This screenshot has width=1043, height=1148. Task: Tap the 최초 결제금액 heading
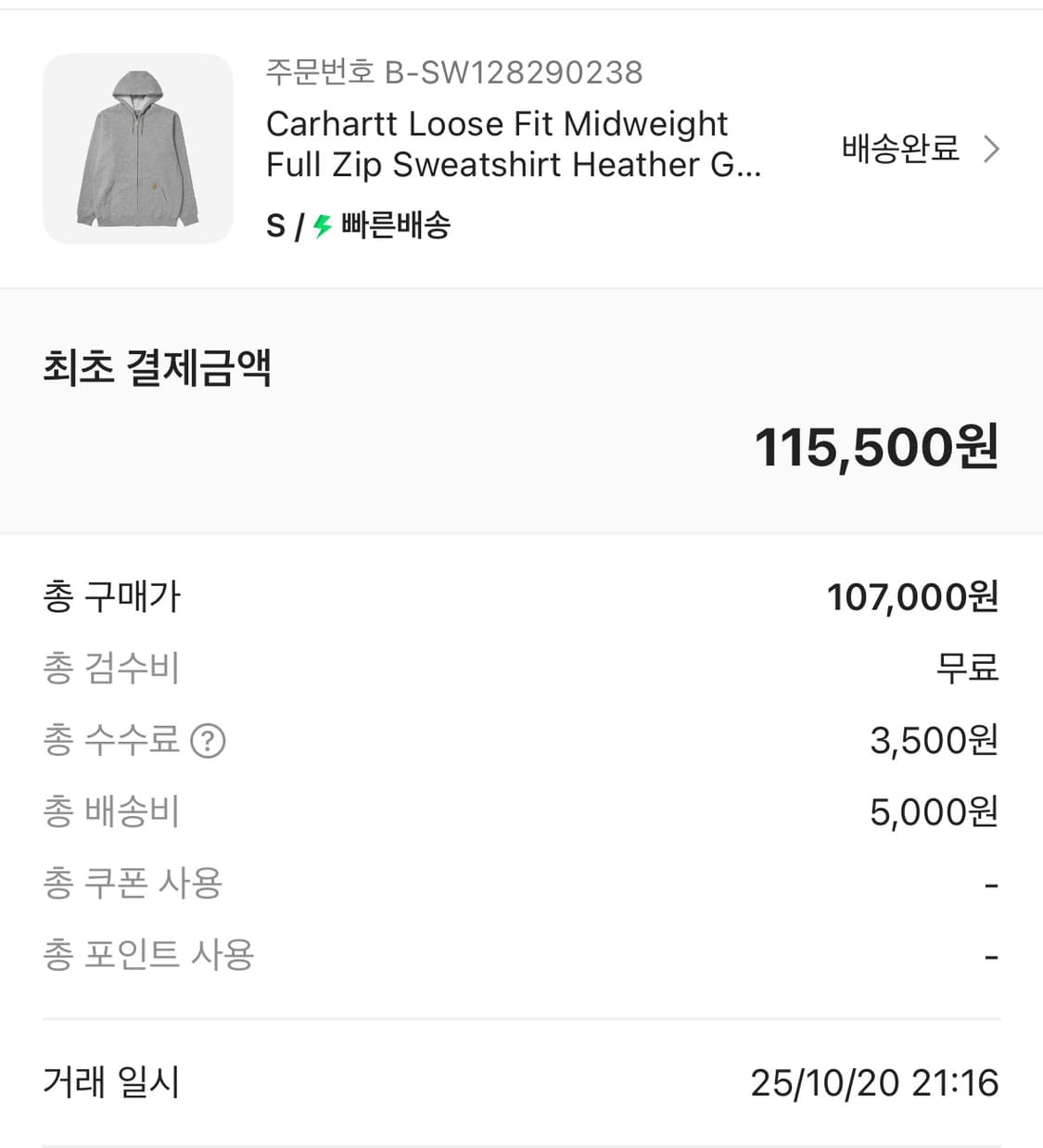click(157, 367)
